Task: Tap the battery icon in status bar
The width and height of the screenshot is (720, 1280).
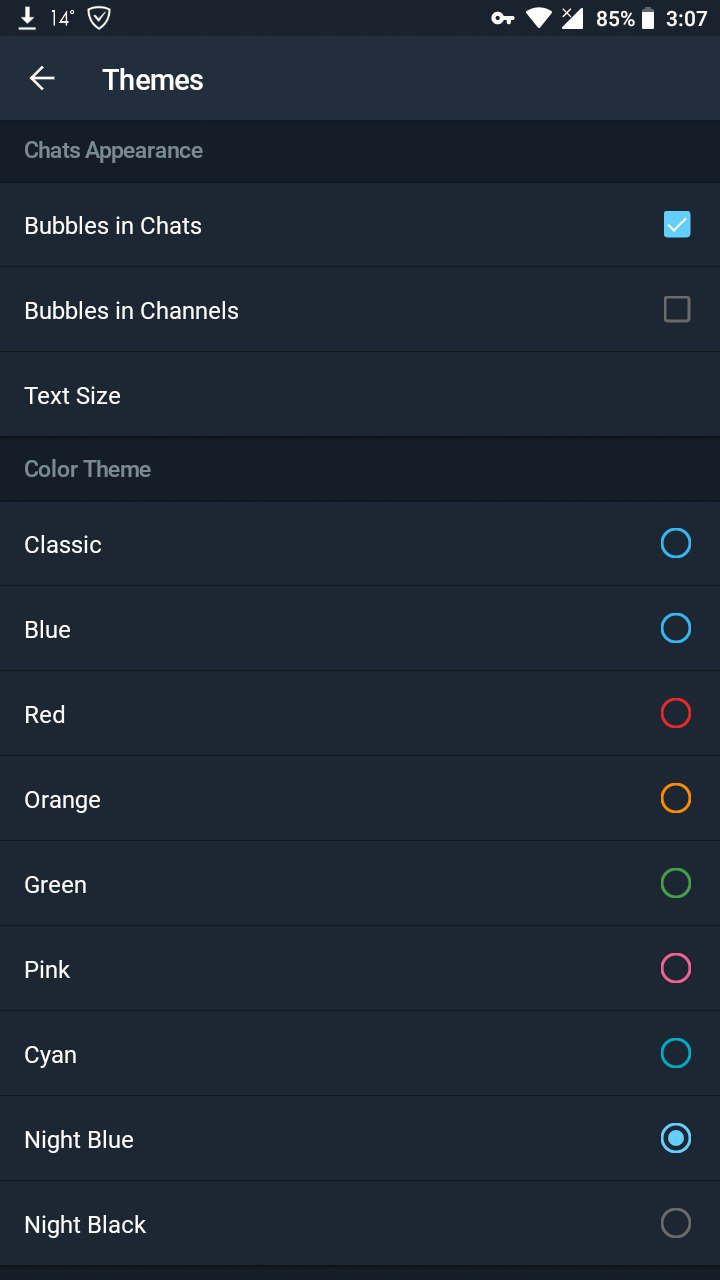Action: [x=648, y=18]
